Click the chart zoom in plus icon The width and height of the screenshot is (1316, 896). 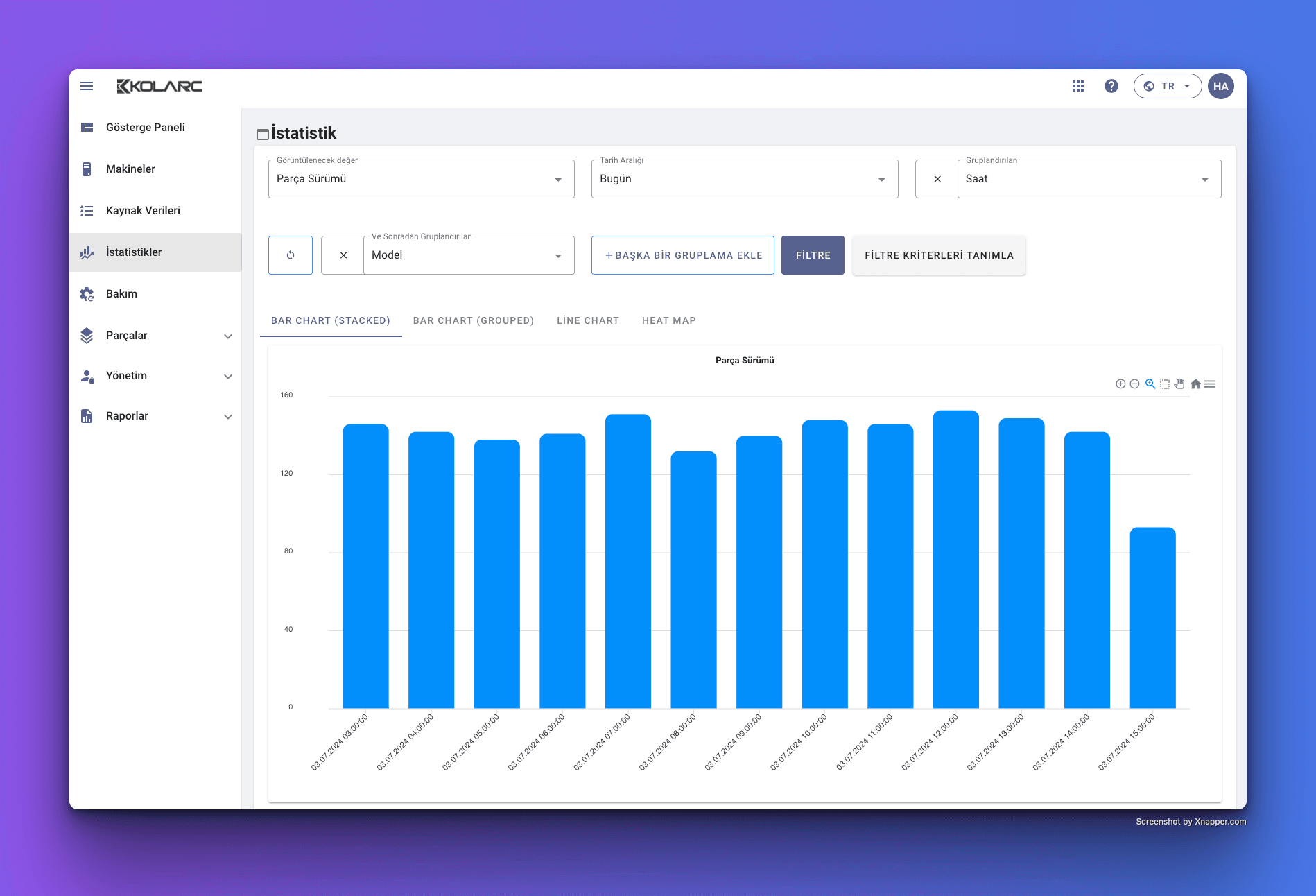1120,384
